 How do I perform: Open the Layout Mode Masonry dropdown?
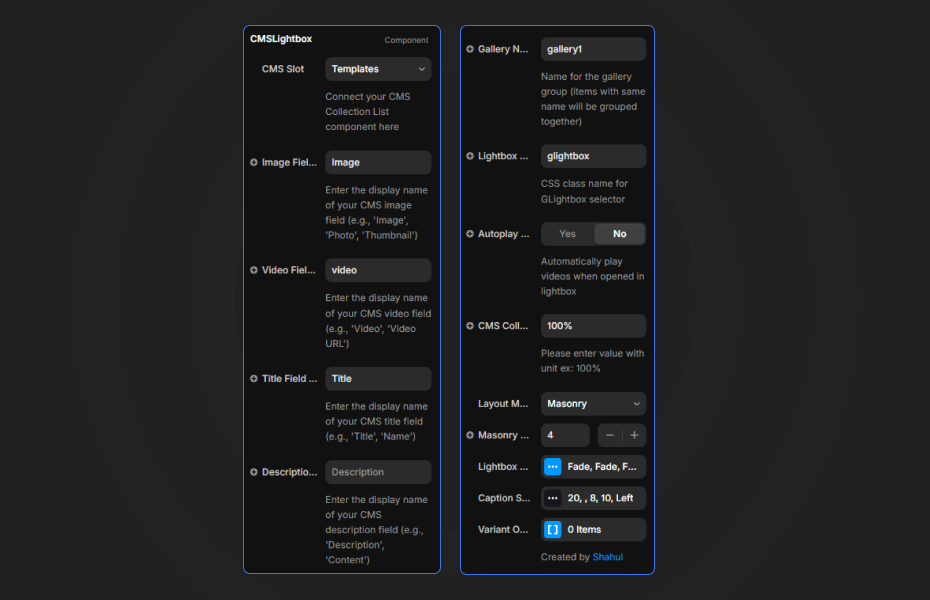tap(593, 403)
